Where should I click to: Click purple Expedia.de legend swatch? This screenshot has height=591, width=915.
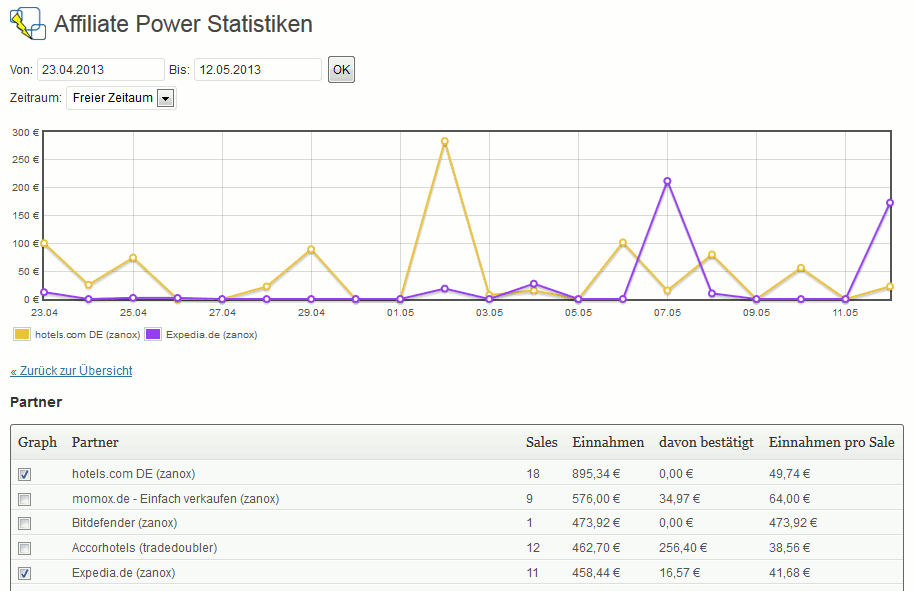[x=153, y=334]
